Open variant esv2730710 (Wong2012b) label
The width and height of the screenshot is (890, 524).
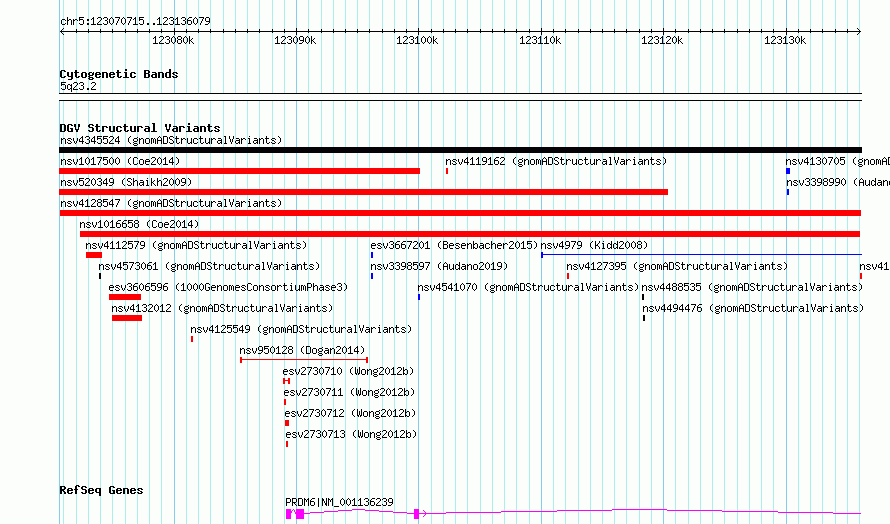348,371
